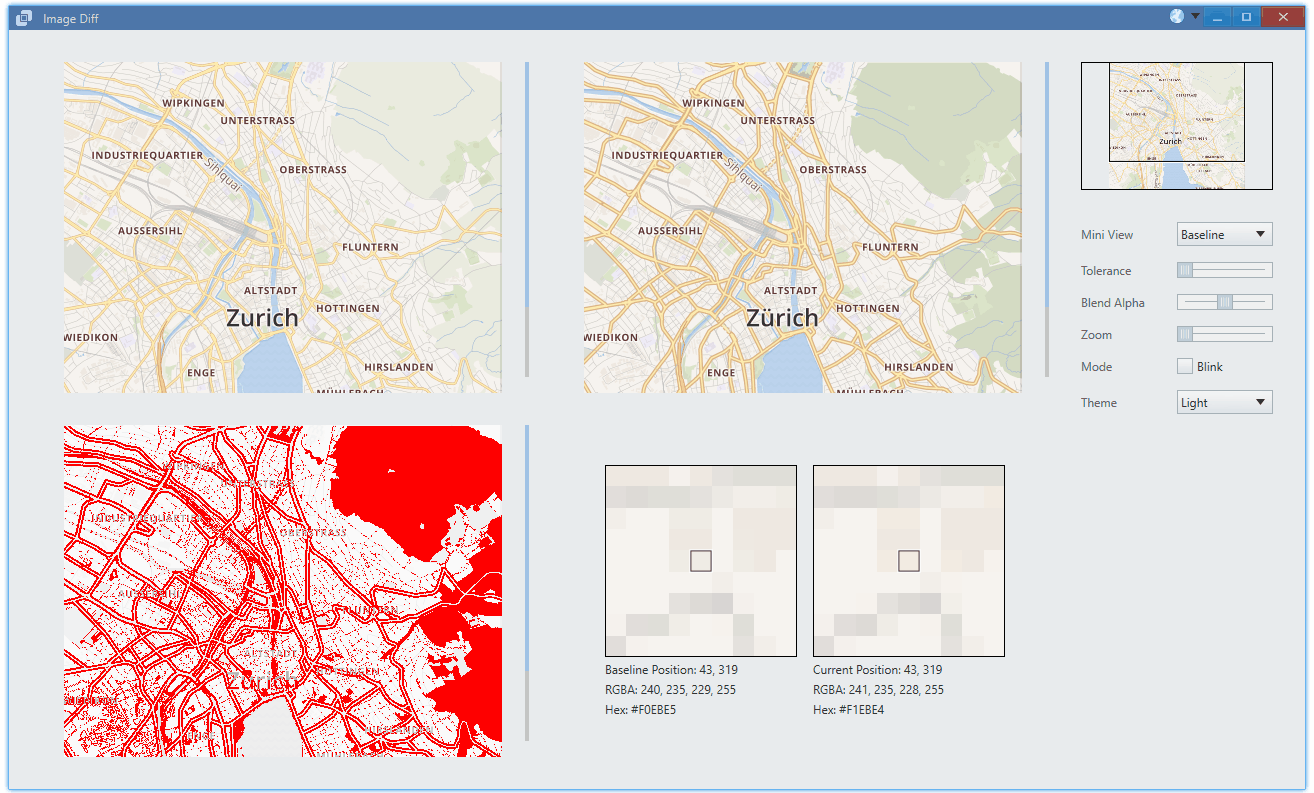Image resolution: width=1314 pixels, height=793 pixels.
Task: Click the globe icon in the title bar
Action: tap(1177, 17)
